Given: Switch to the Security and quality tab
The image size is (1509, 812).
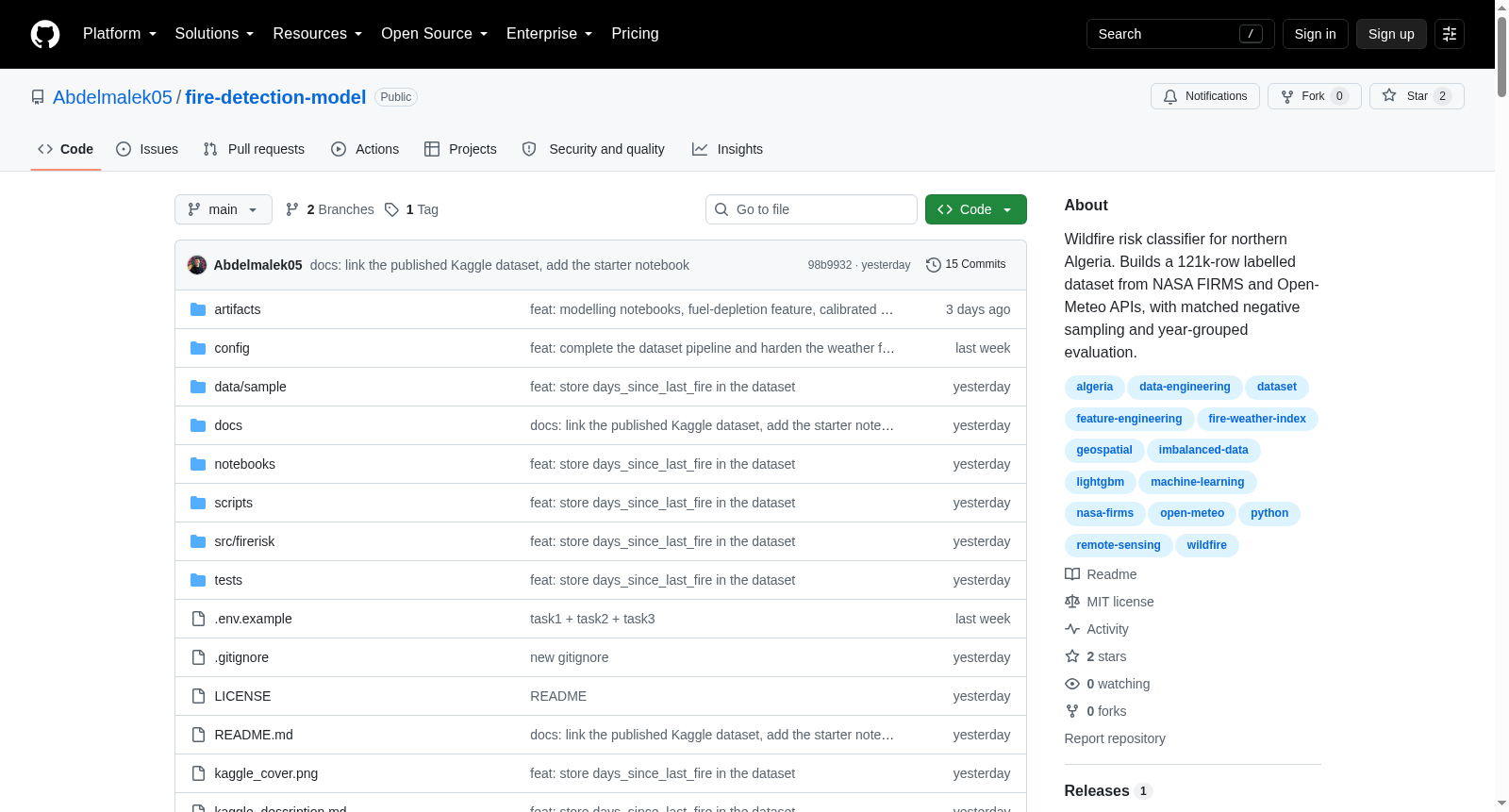Looking at the screenshot, I should click(x=593, y=149).
